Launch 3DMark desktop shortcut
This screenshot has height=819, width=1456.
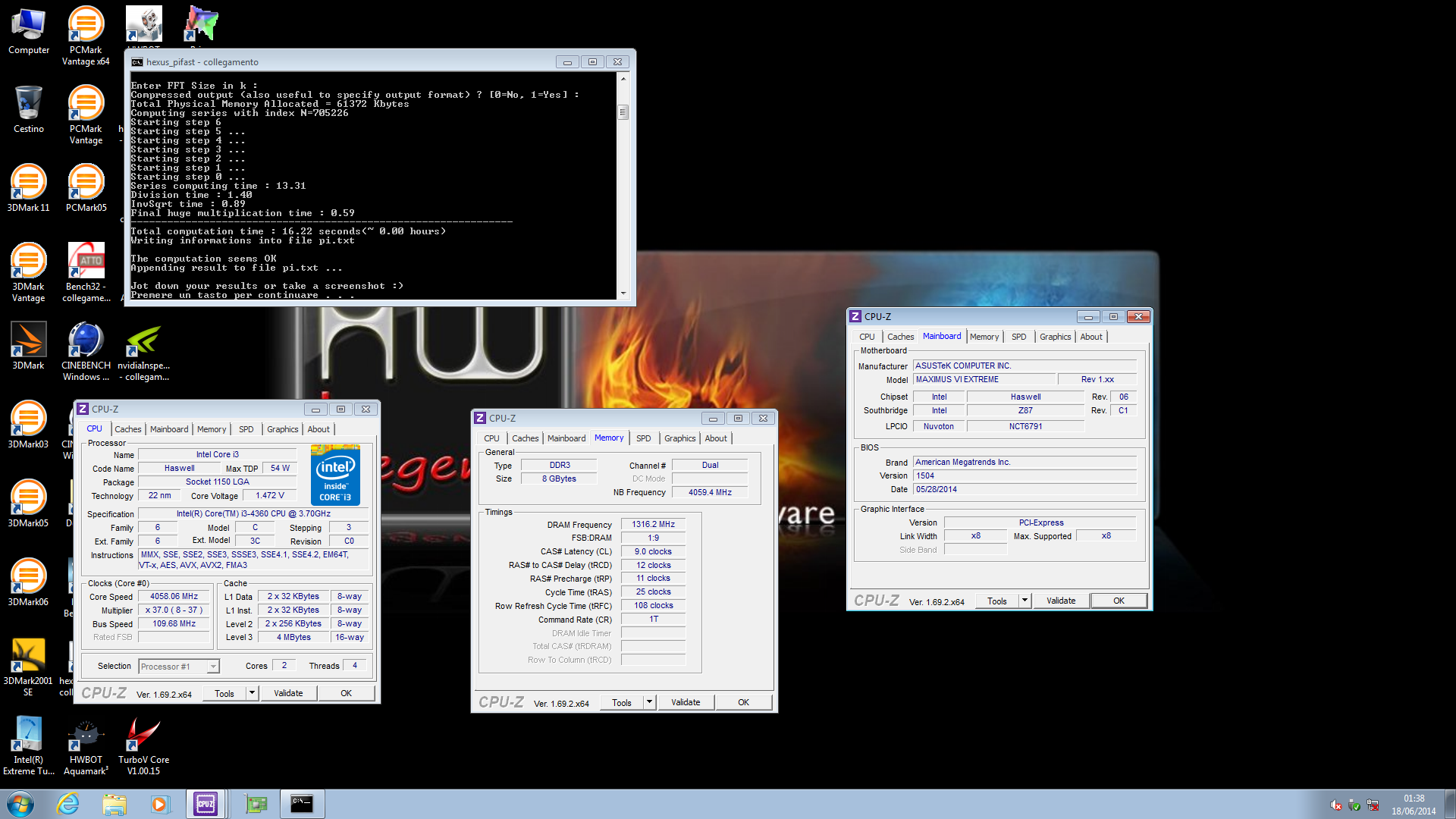(x=29, y=346)
